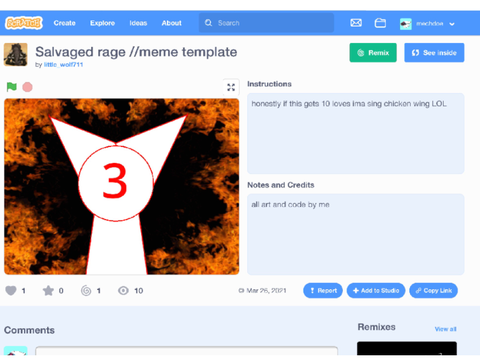Click the Copy Link button
The height and width of the screenshot is (360, 480).
pyautogui.click(x=433, y=291)
